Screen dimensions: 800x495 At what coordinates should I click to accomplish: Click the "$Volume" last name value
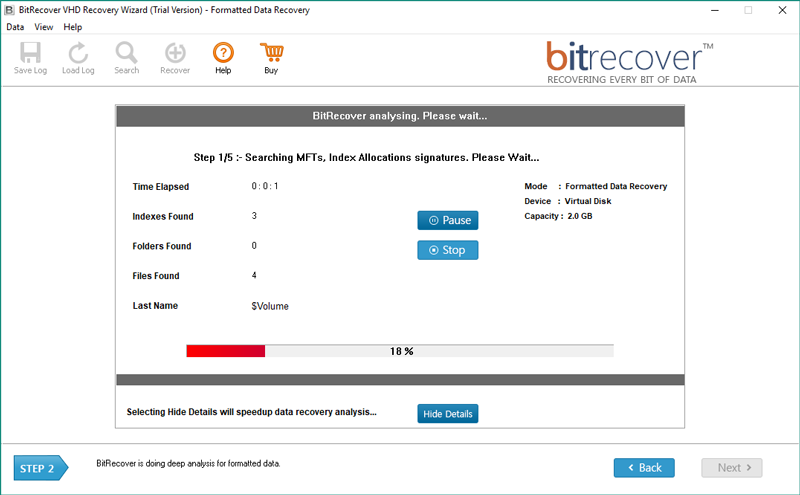(270, 306)
